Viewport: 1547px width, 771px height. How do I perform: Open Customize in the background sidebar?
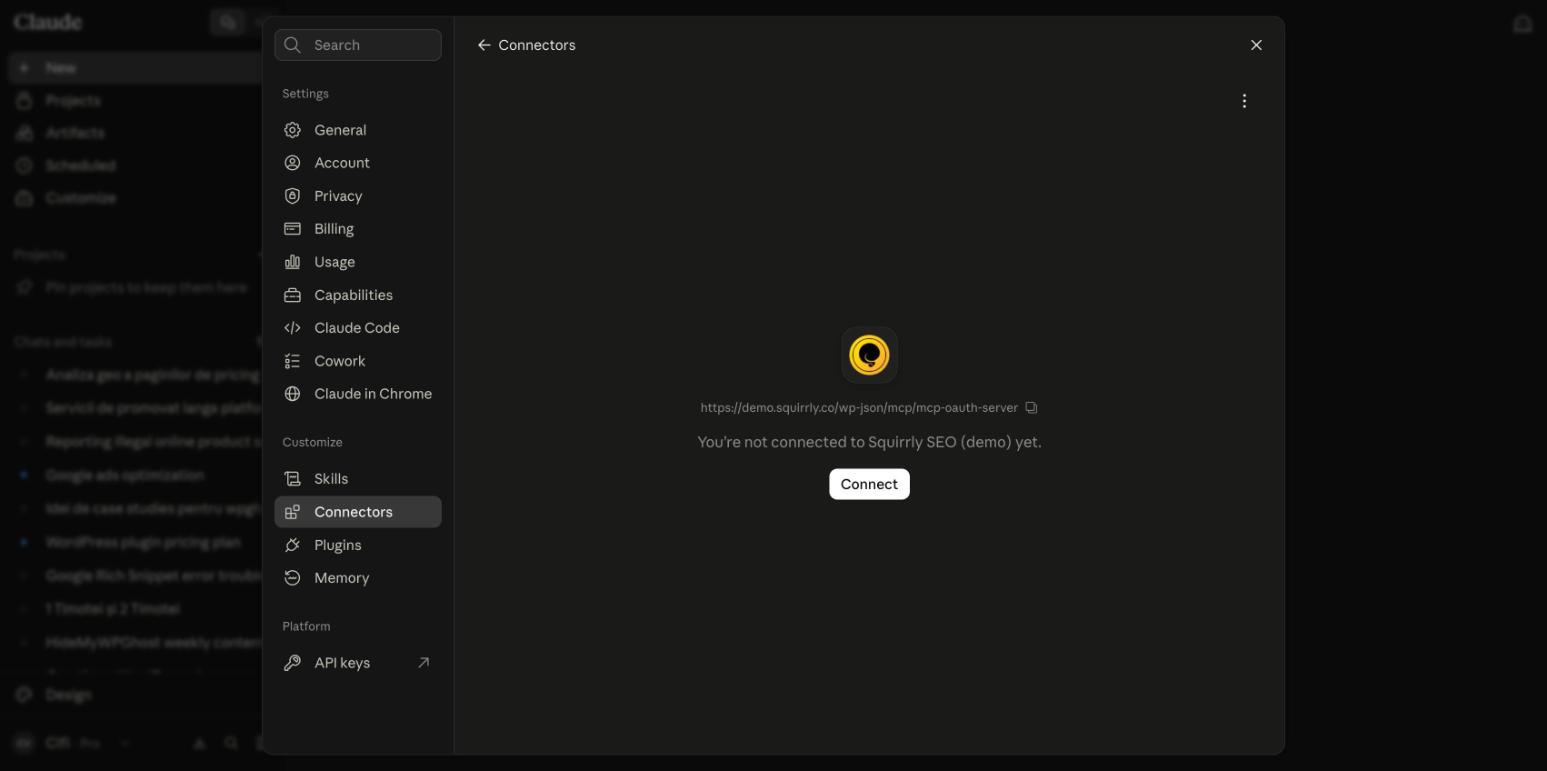point(80,198)
